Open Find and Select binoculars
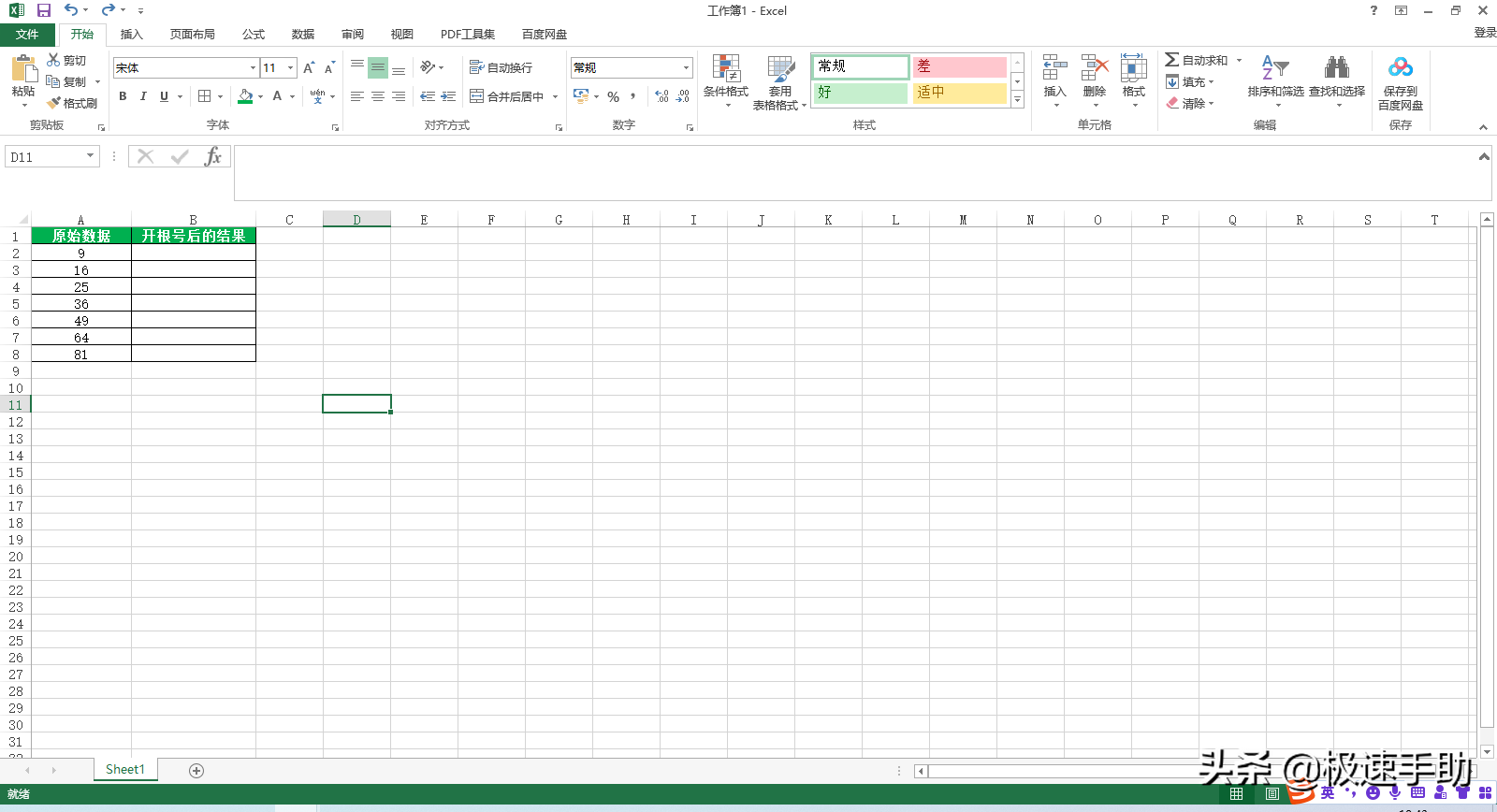Image resolution: width=1497 pixels, height=812 pixels. point(1337,80)
